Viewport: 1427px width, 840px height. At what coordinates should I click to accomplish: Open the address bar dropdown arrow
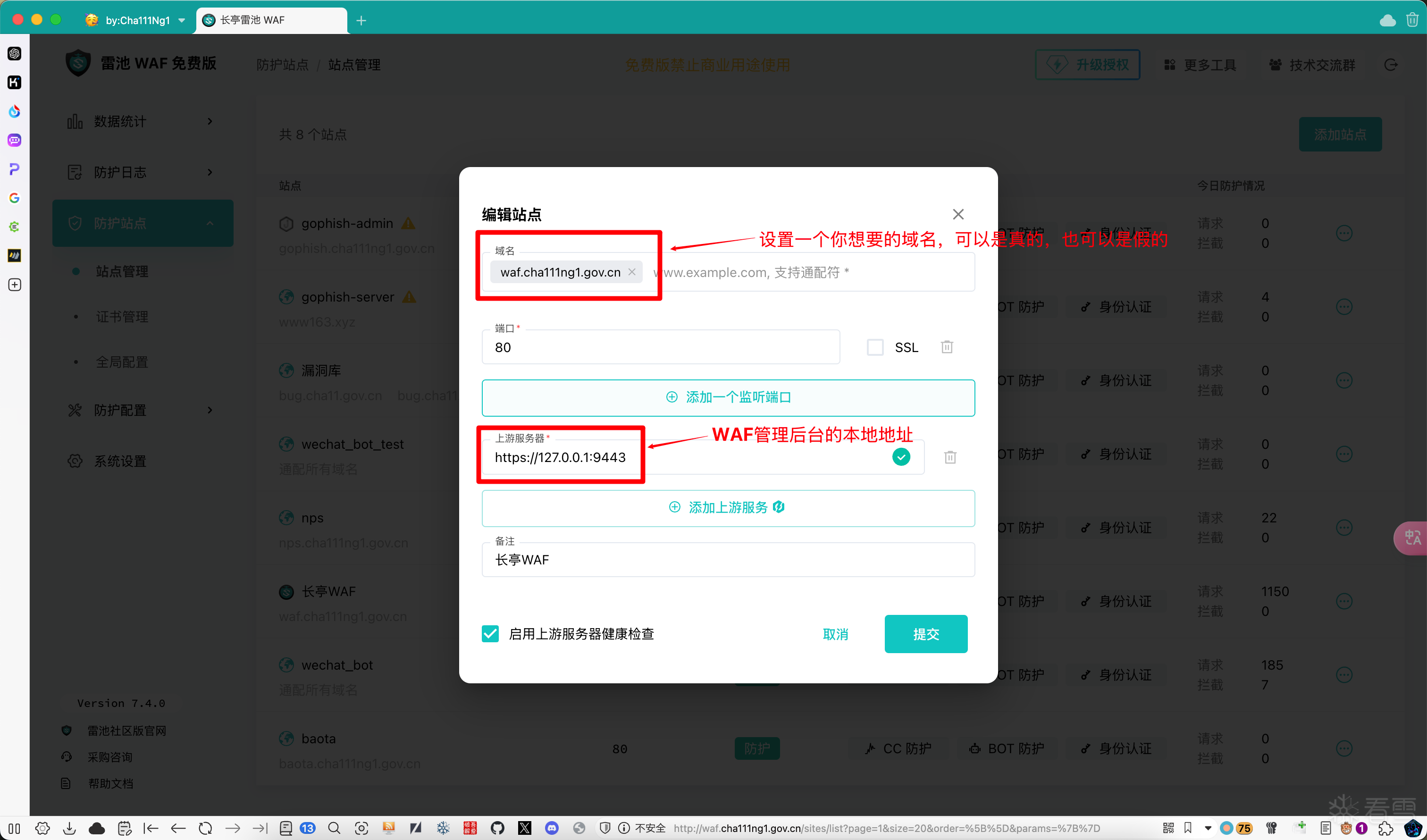(1208, 829)
